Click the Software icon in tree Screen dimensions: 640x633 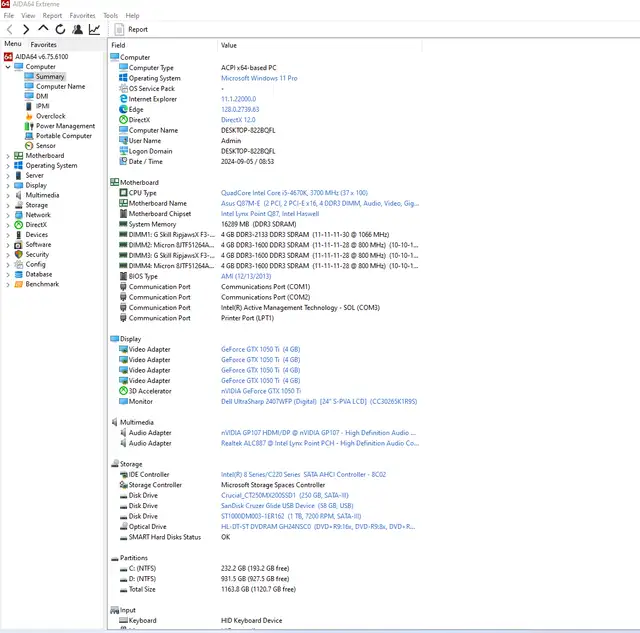tap(18, 244)
